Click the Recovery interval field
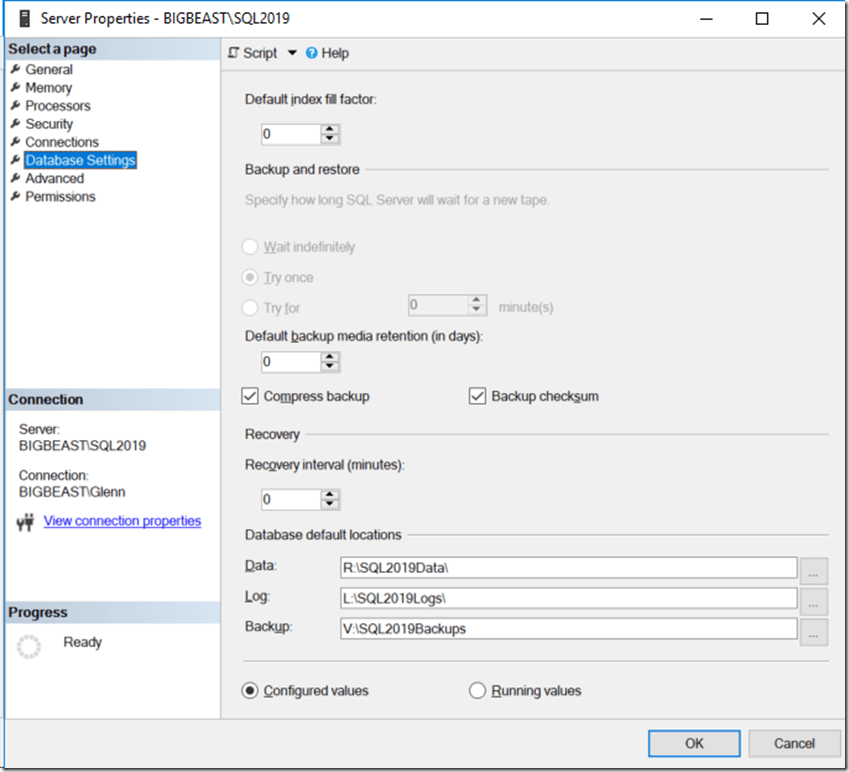The width and height of the screenshot is (849, 772). point(291,500)
